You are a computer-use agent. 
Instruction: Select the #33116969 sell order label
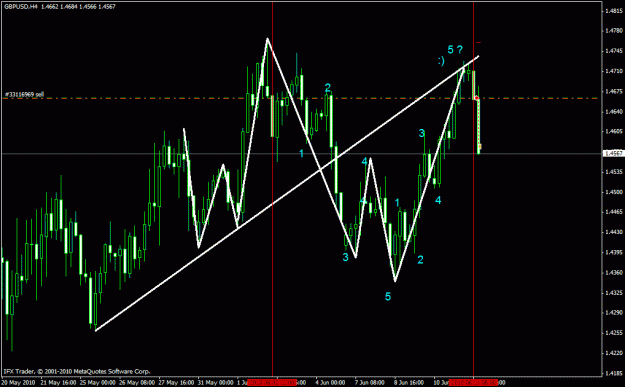(24, 95)
